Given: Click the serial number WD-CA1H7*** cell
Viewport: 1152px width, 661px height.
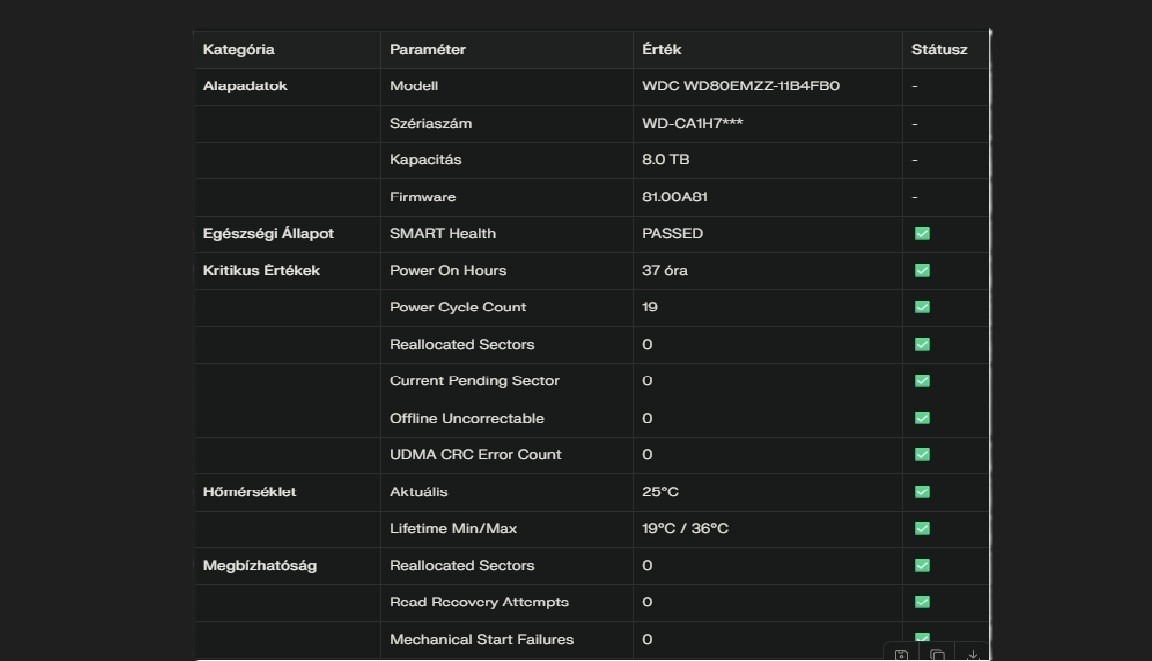Looking at the screenshot, I should (692, 123).
